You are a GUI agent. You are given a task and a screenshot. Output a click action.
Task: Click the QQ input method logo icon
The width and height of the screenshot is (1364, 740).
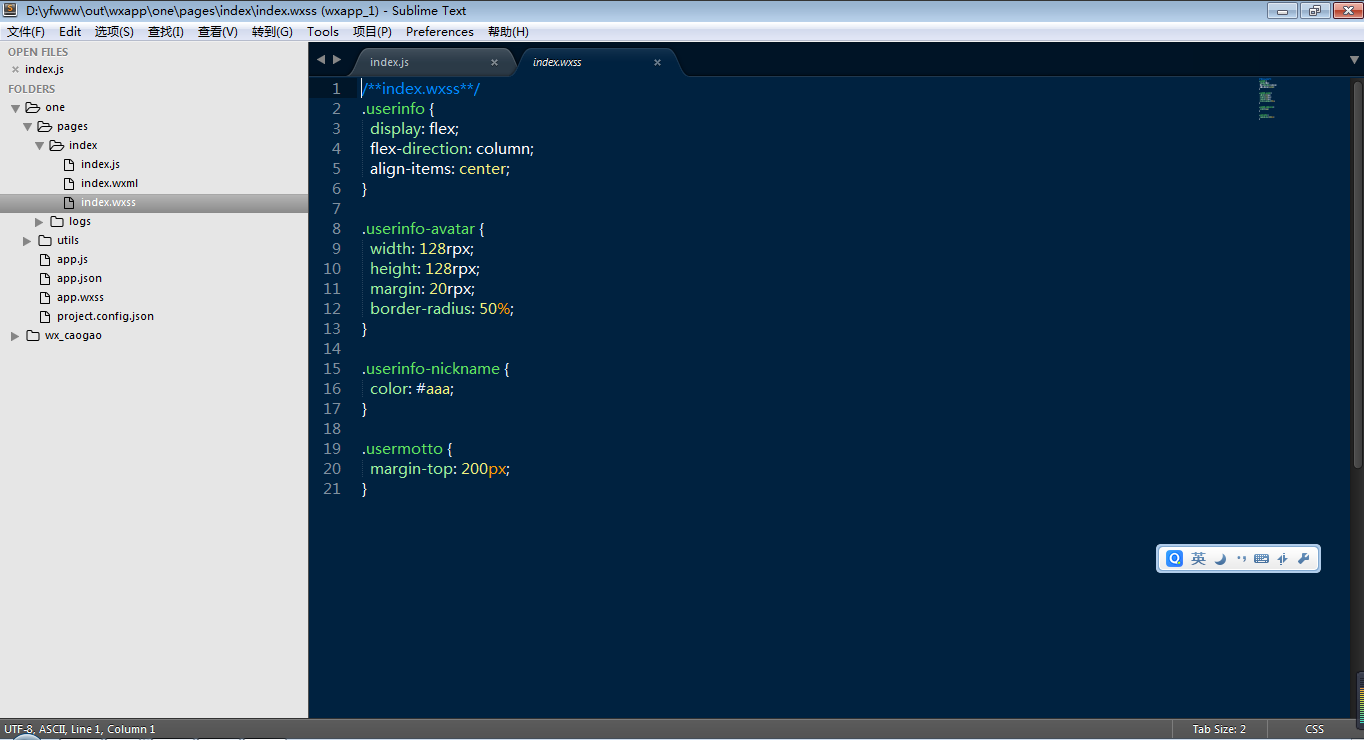tap(1174, 559)
